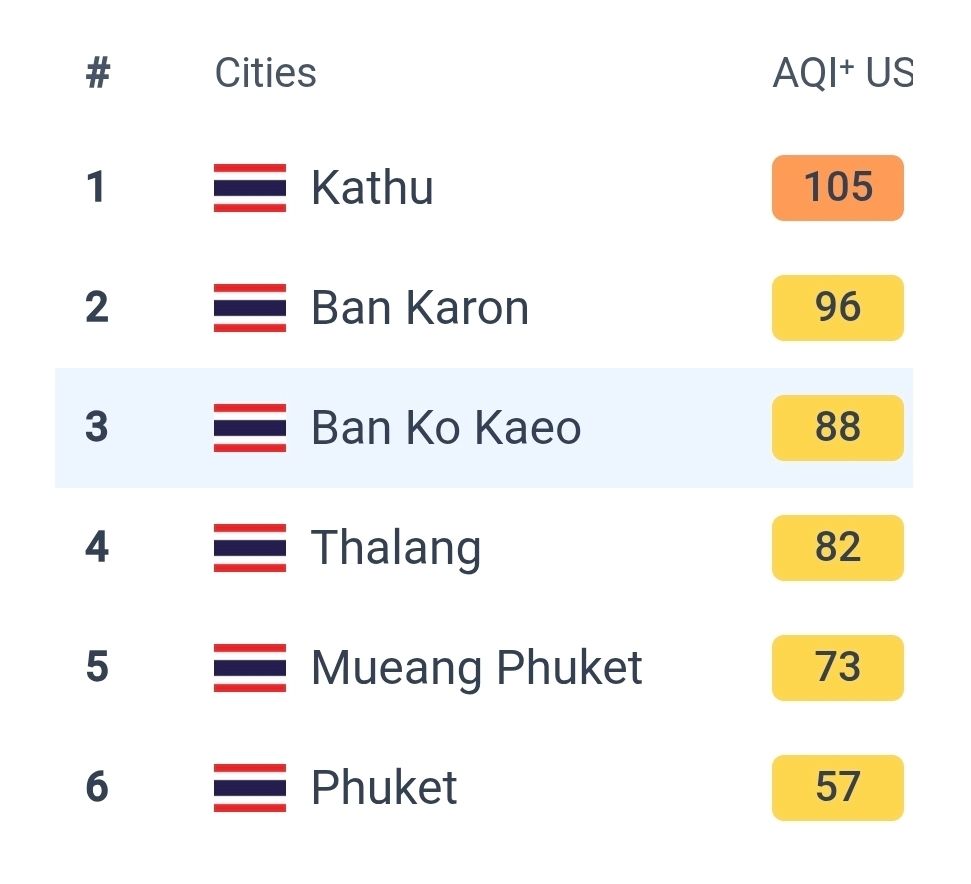Open the Ban Karon city page
971x884 pixels.
tap(420, 307)
